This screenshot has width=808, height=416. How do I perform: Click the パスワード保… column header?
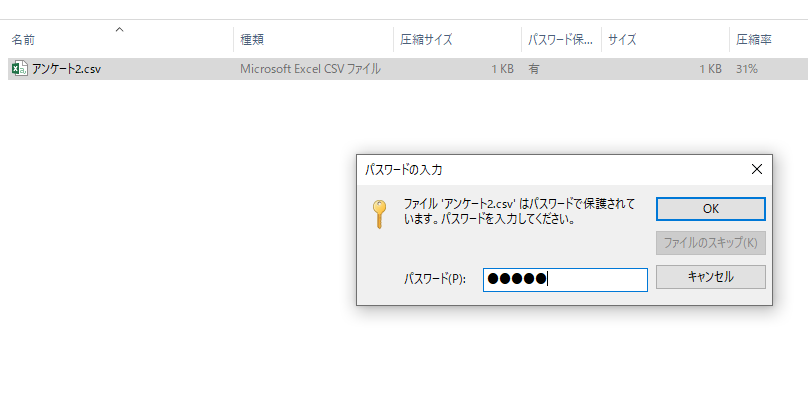coord(561,40)
